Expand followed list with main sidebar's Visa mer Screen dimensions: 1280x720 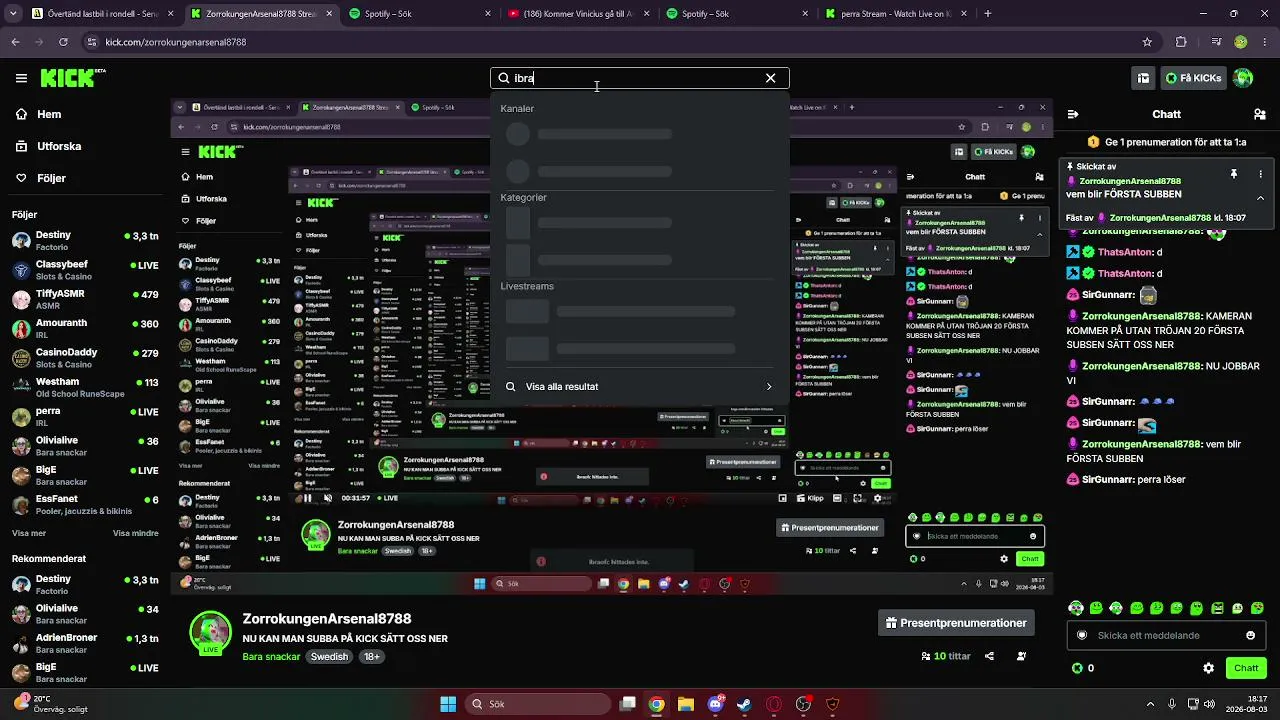tap(29, 533)
